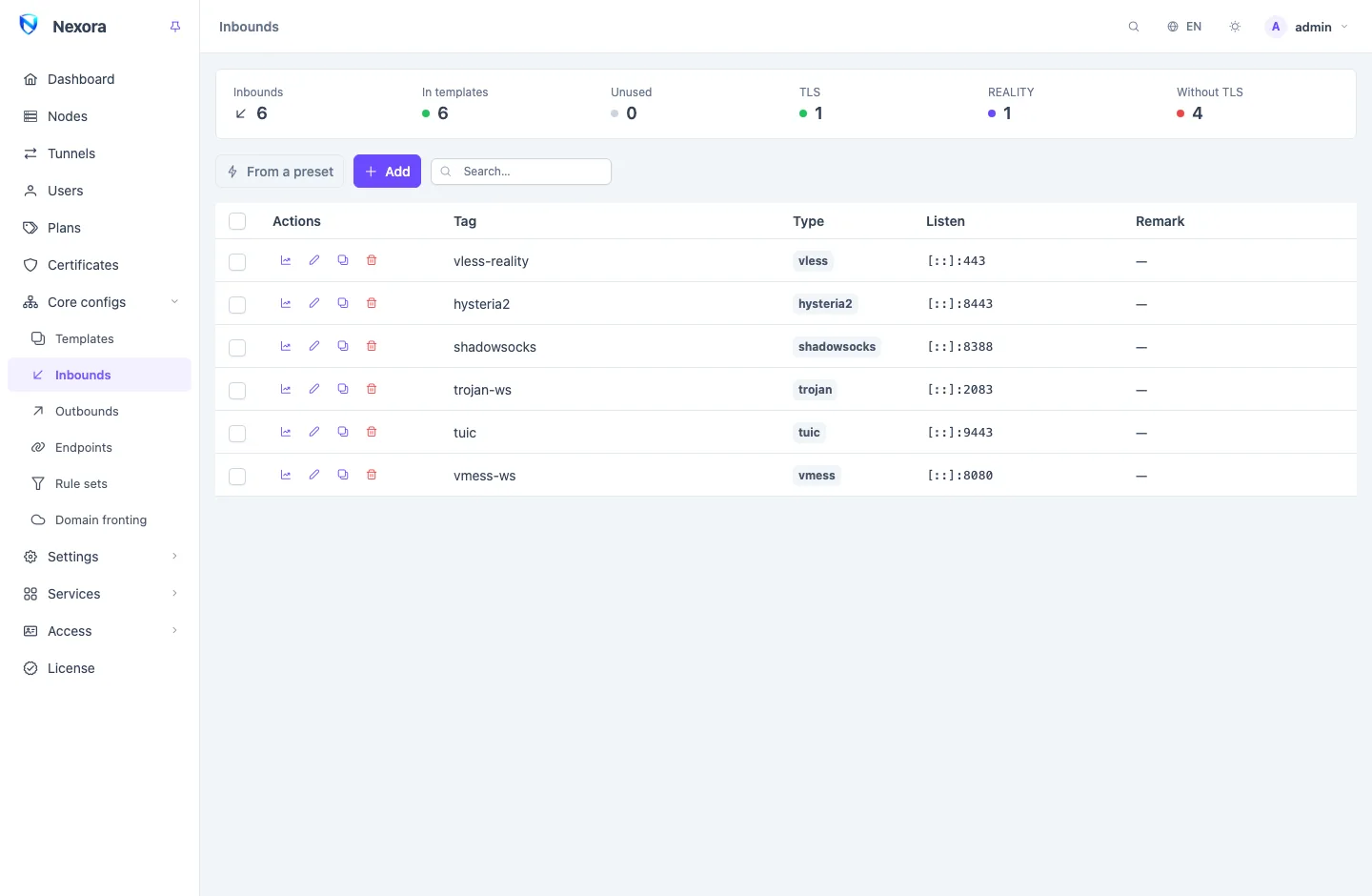Open the global search icon in header

coord(1134,27)
